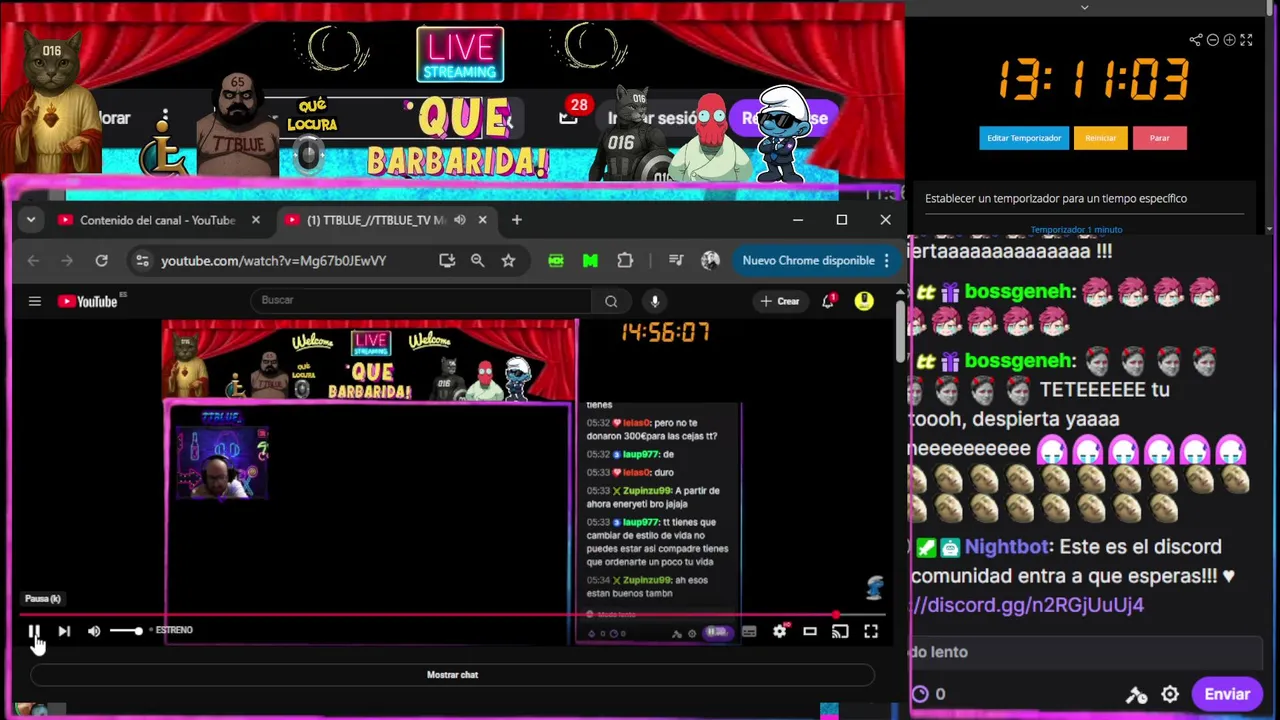This screenshot has width=1280, height=720.
Task: Pause the YouTube video playback
Action: (33, 631)
